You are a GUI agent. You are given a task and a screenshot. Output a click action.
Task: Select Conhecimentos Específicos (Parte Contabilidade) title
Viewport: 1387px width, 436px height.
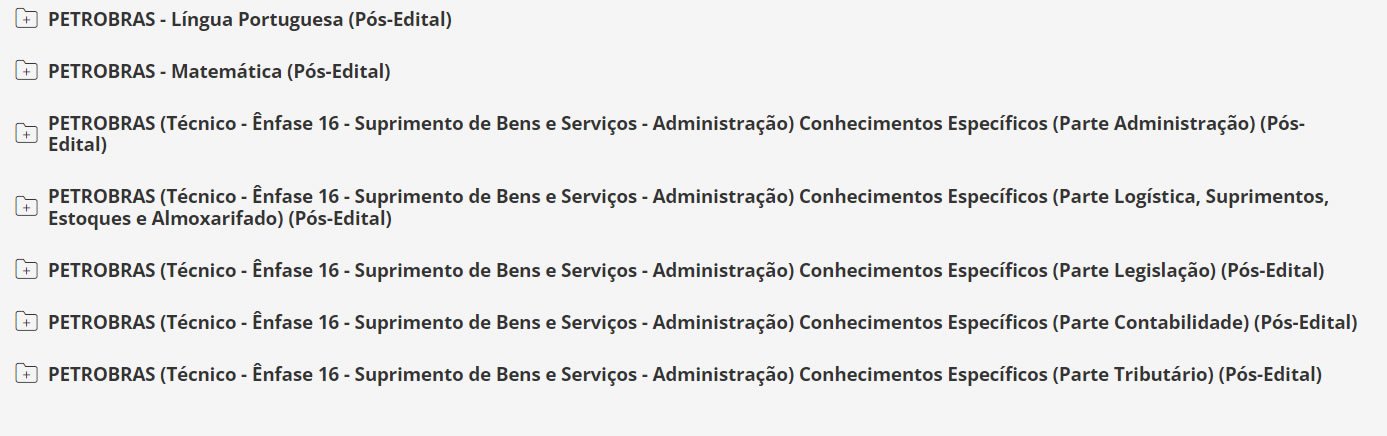[702, 322]
